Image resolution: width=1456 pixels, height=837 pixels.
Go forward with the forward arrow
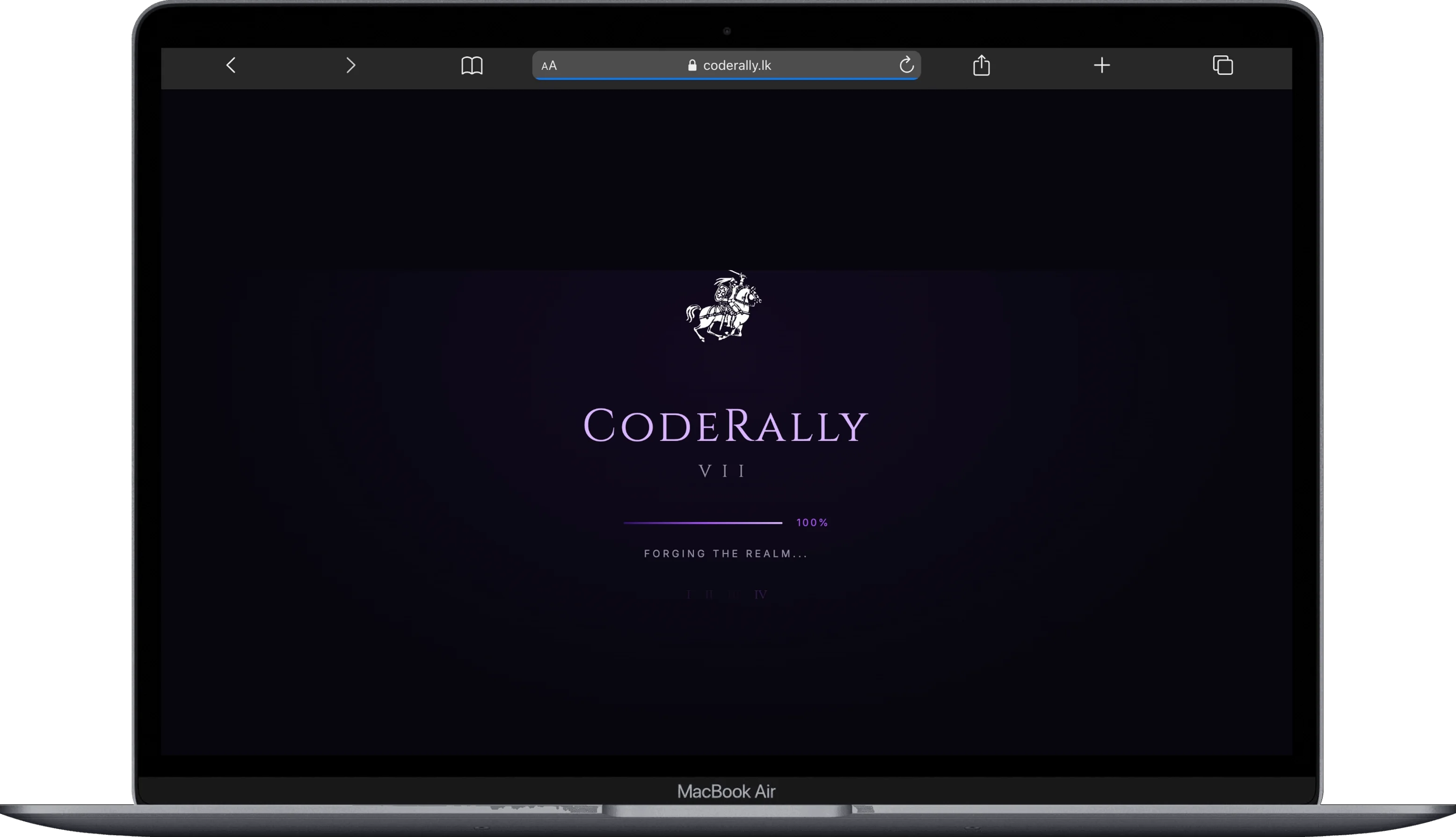[351, 65]
